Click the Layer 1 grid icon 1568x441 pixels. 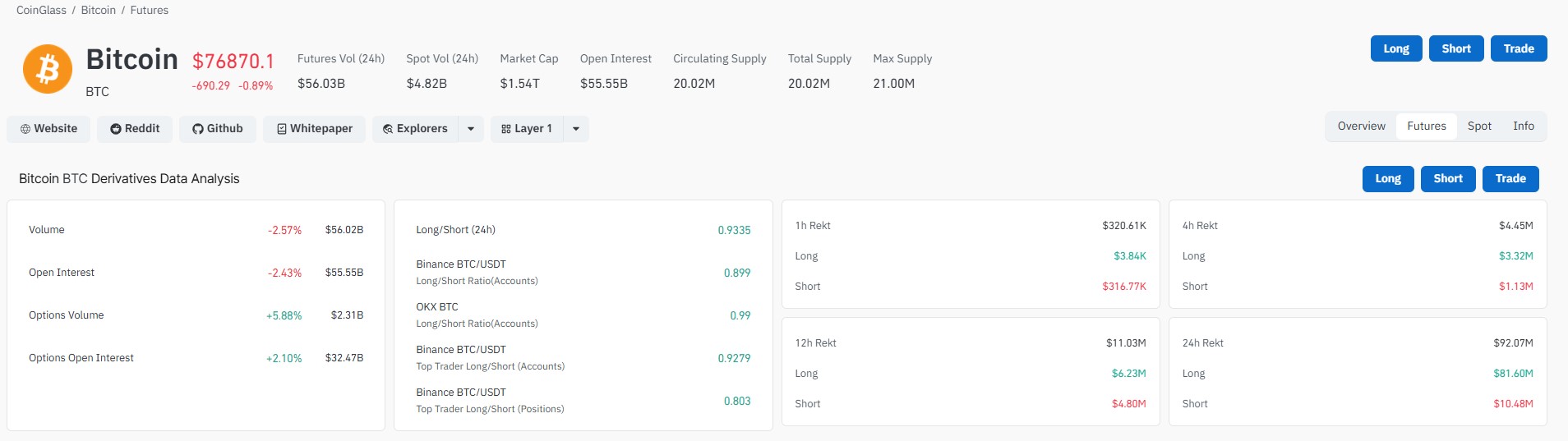(x=506, y=129)
